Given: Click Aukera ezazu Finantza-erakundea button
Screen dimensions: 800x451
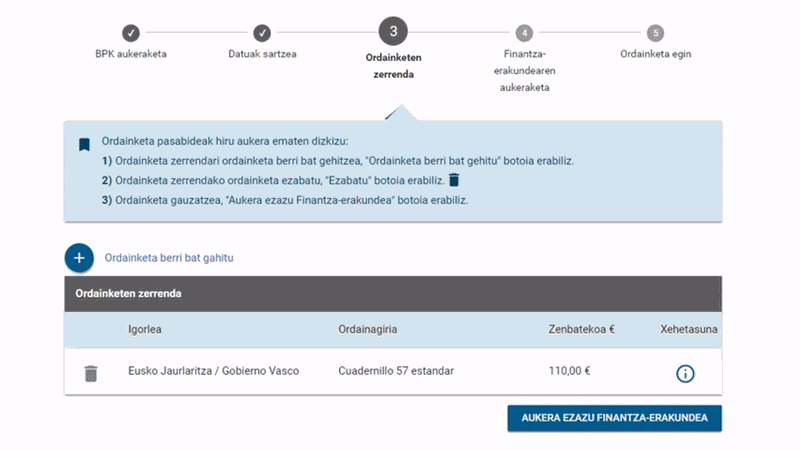Looking at the screenshot, I should click(614, 418).
